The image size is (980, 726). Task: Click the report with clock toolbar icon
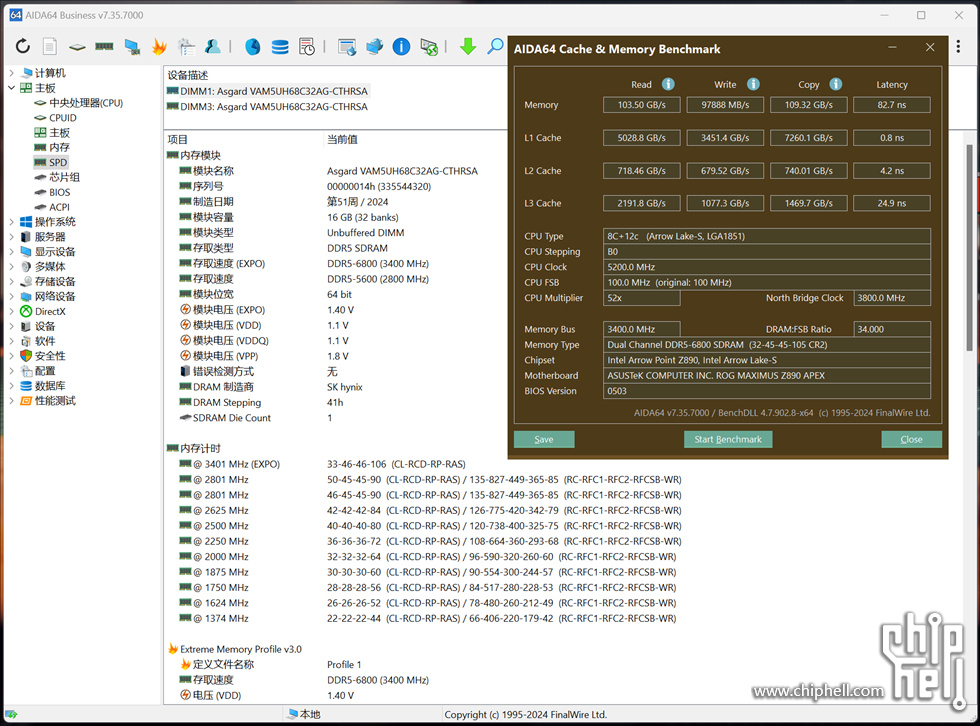coord(307,47)
